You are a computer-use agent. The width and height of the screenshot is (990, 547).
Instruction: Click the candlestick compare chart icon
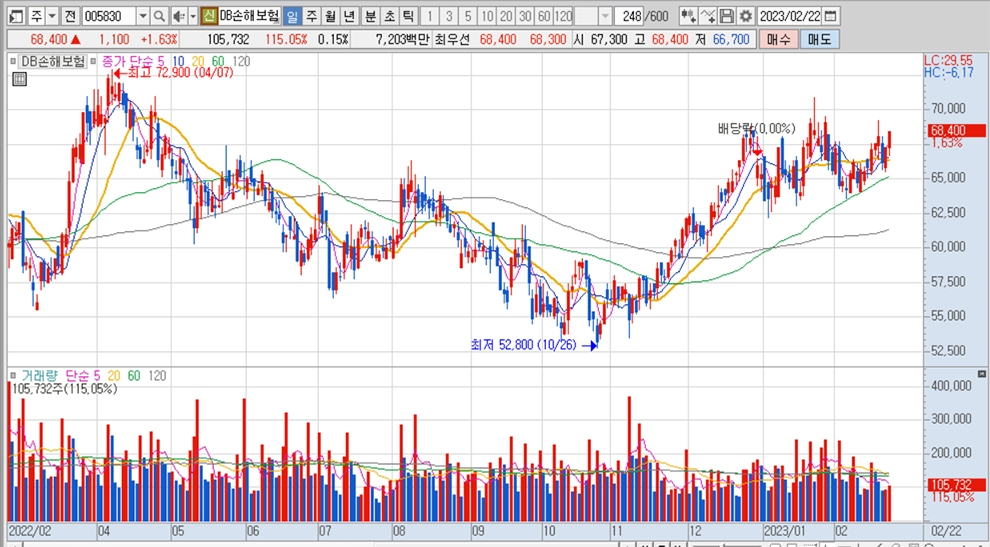coord(687,17)
